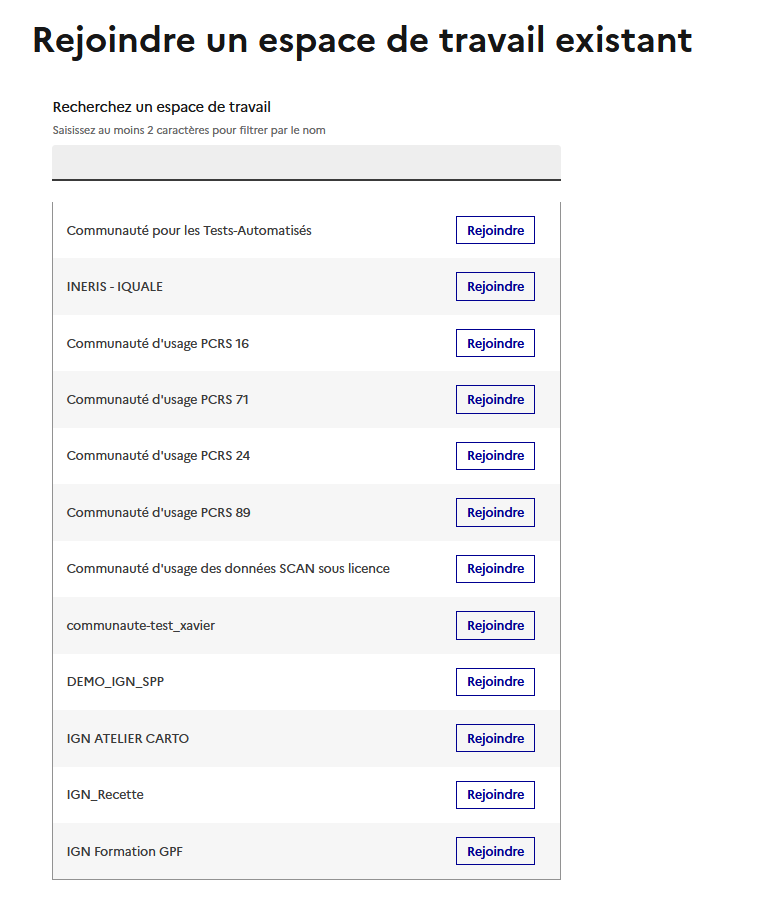
Task: Select the 'communaute-test_xavier' entry text
Action: (x=141, y=626)
